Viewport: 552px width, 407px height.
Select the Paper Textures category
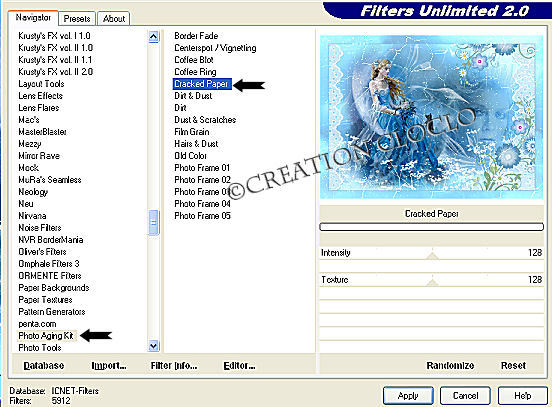[45, 300]
